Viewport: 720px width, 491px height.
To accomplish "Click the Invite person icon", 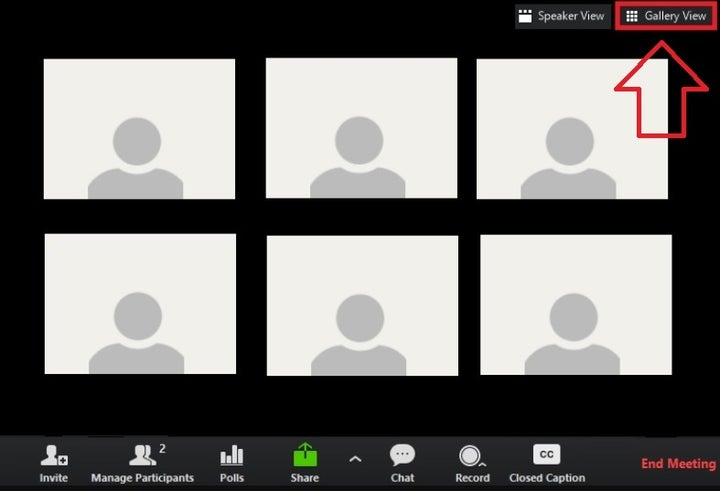I will point(54,456).
